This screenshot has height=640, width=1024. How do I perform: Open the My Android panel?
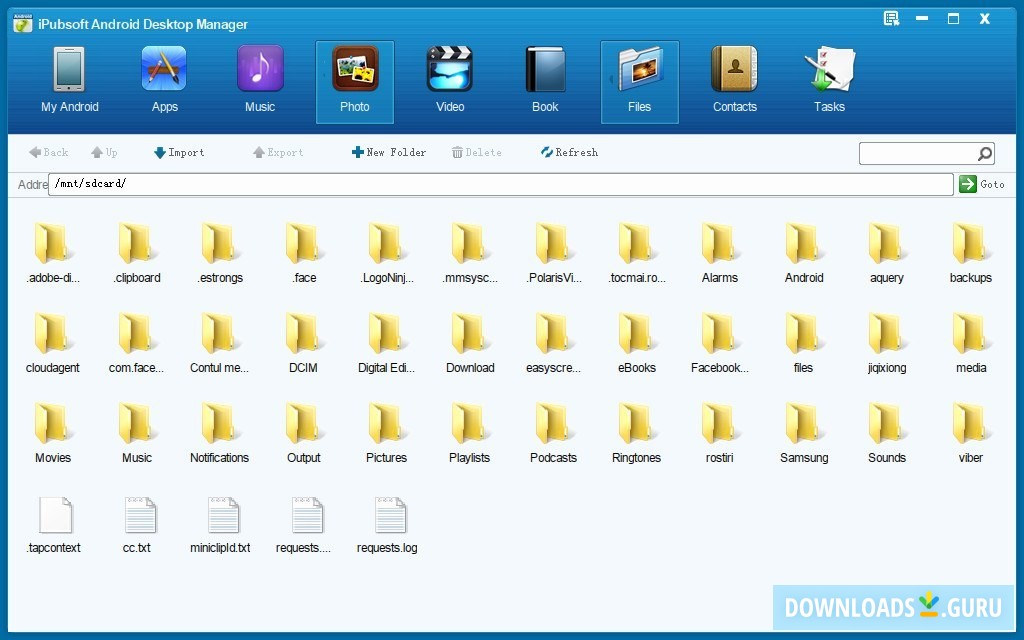69,80
